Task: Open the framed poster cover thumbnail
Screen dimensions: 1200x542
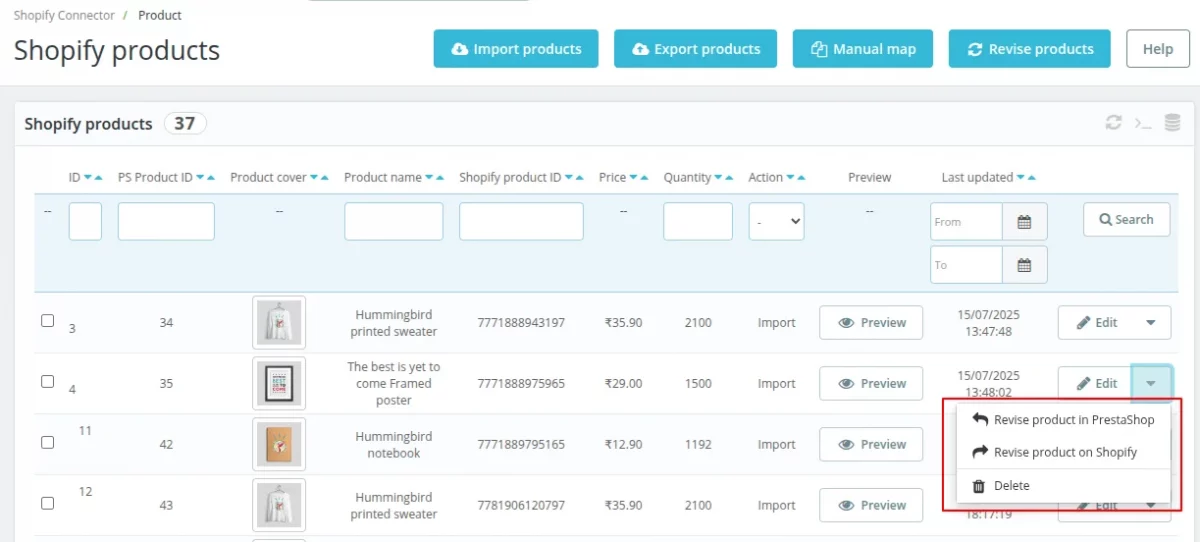Action: coord(279,384)
